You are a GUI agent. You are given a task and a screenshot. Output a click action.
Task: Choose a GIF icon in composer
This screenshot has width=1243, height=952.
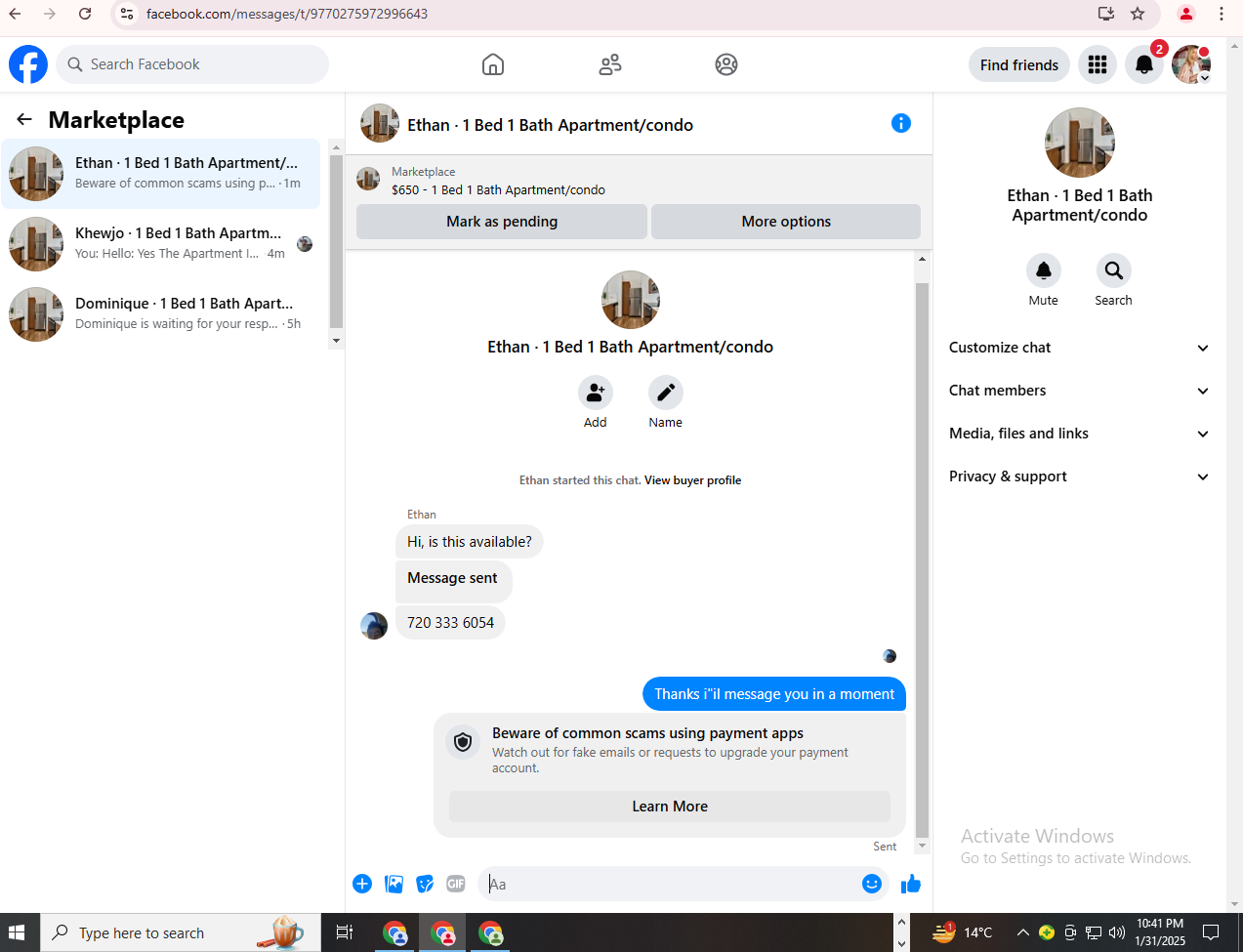(456, 884)
